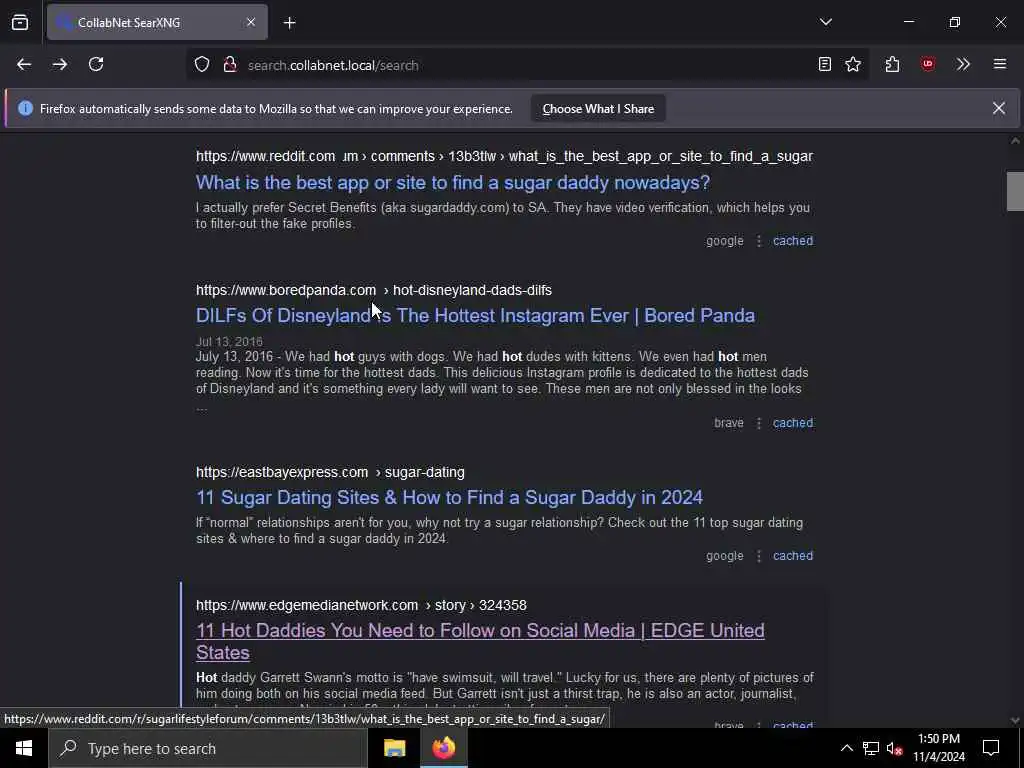Screen dimensions: 1024x768
Task: Open cached version of eastbayexpress result
Action: [793, 556]
